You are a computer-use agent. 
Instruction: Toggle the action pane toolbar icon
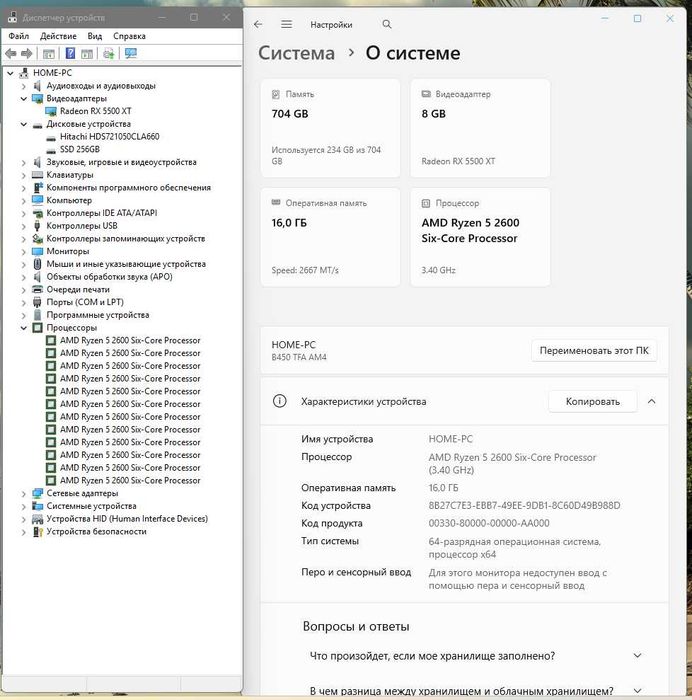pos(87,54)
